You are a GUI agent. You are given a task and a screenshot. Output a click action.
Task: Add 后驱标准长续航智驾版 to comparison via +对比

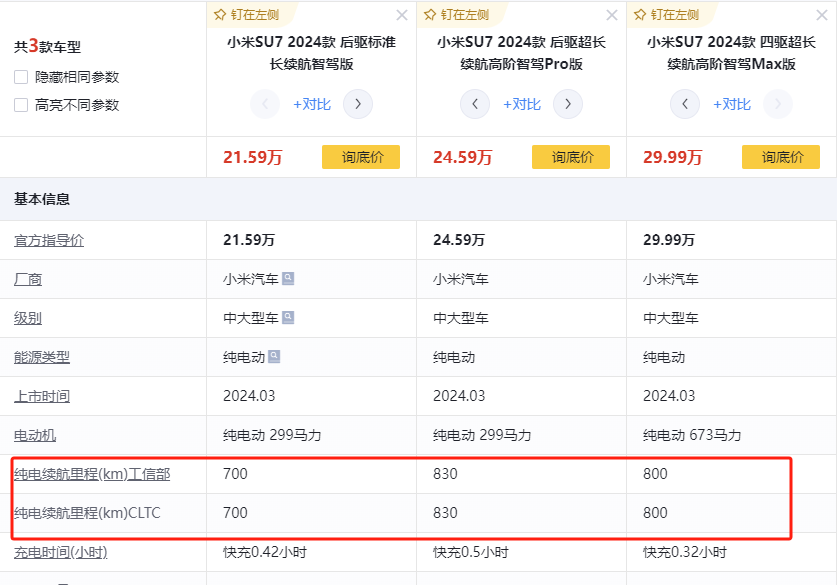(312, 104)
